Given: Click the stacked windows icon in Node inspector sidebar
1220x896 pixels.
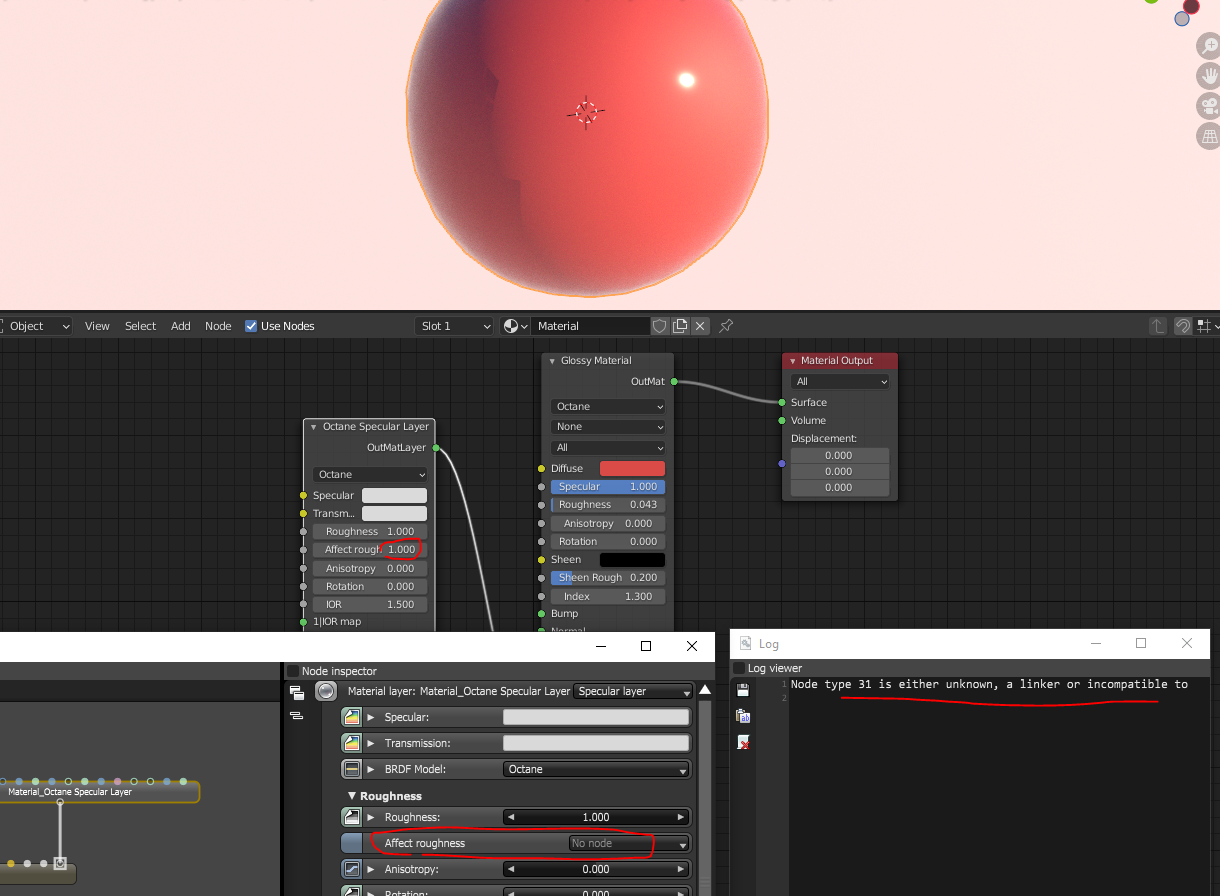Looking at the screenshot, I should (x=296, y=691).
